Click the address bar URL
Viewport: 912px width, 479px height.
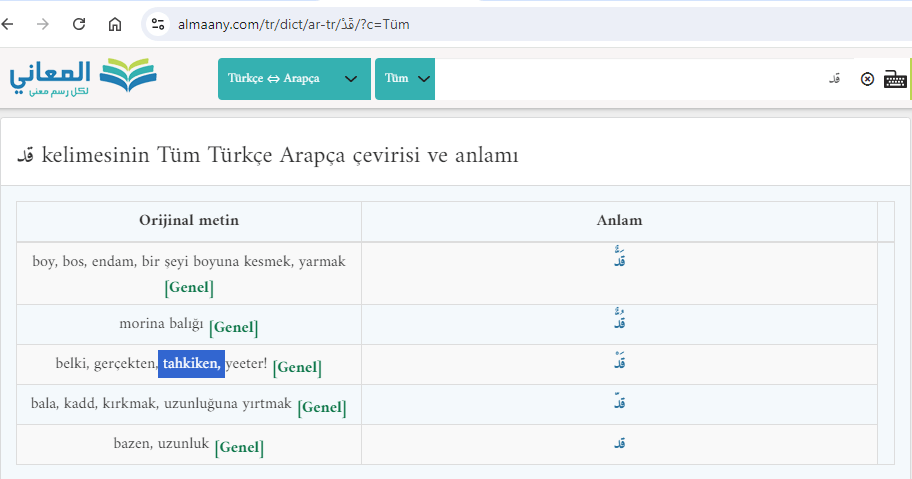290,24
